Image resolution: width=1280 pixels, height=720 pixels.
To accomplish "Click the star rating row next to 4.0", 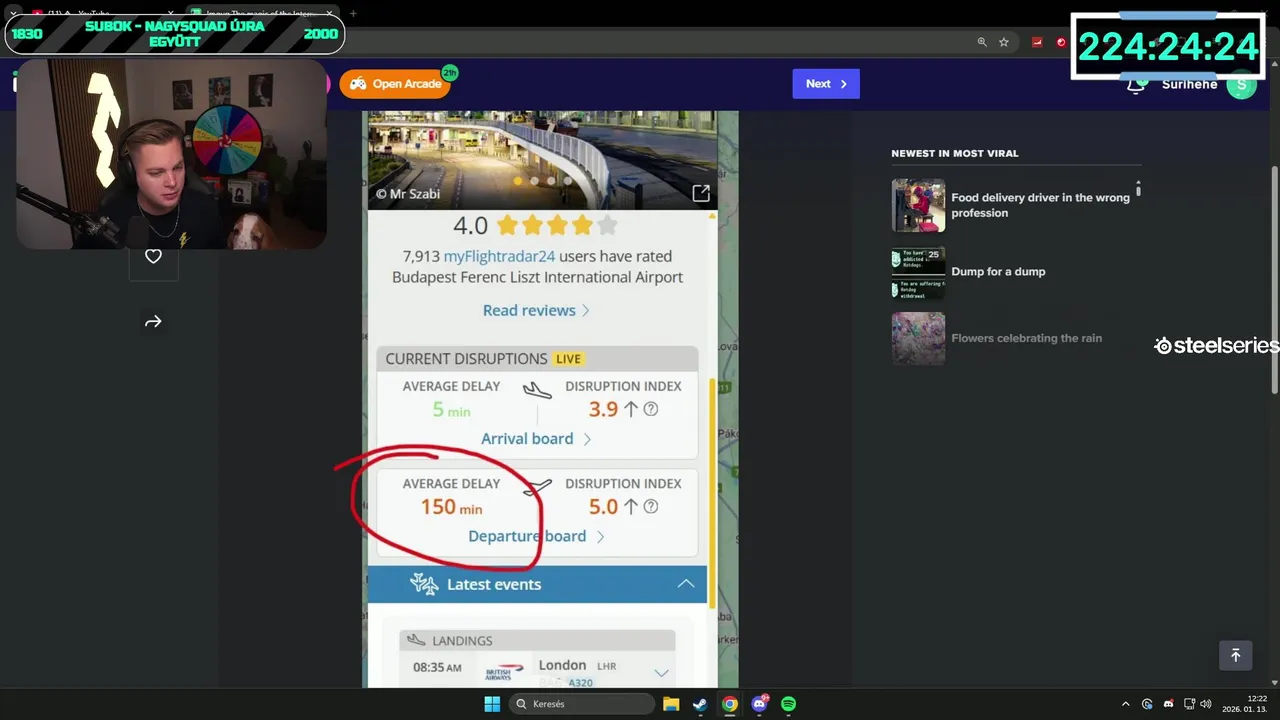I will point(557,225).
